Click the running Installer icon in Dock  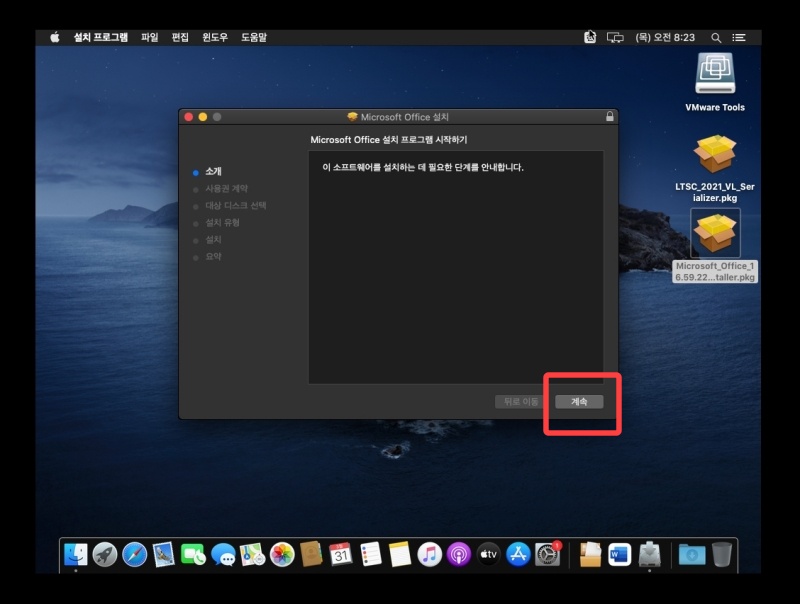[x=649, y=554]
